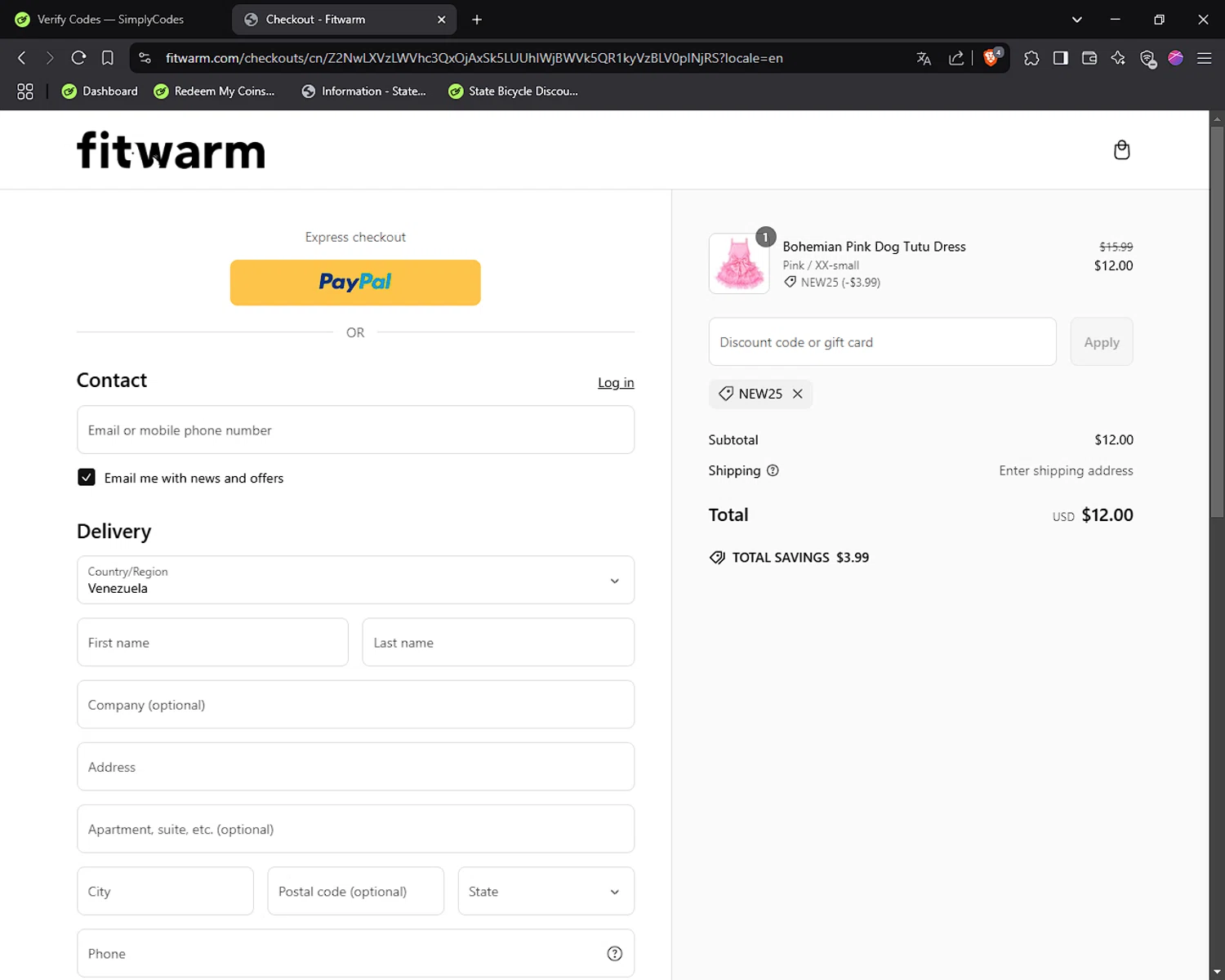Reload the checkout page
Screen dimensions: 1225x980
click(x=78, y=58)
